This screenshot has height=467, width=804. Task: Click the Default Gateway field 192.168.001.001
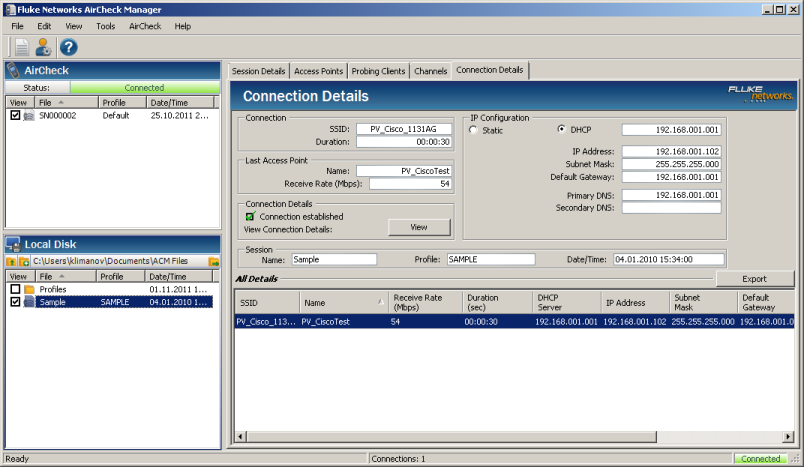tap(672, 177)
